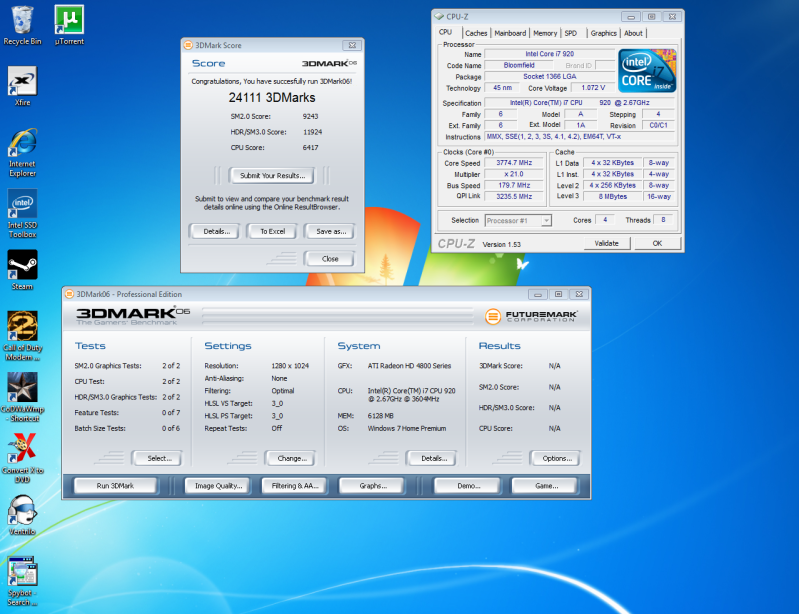799x614 pixels.
Task: Click the CPU-Z window title icon
Action: [x=439, y=17]
